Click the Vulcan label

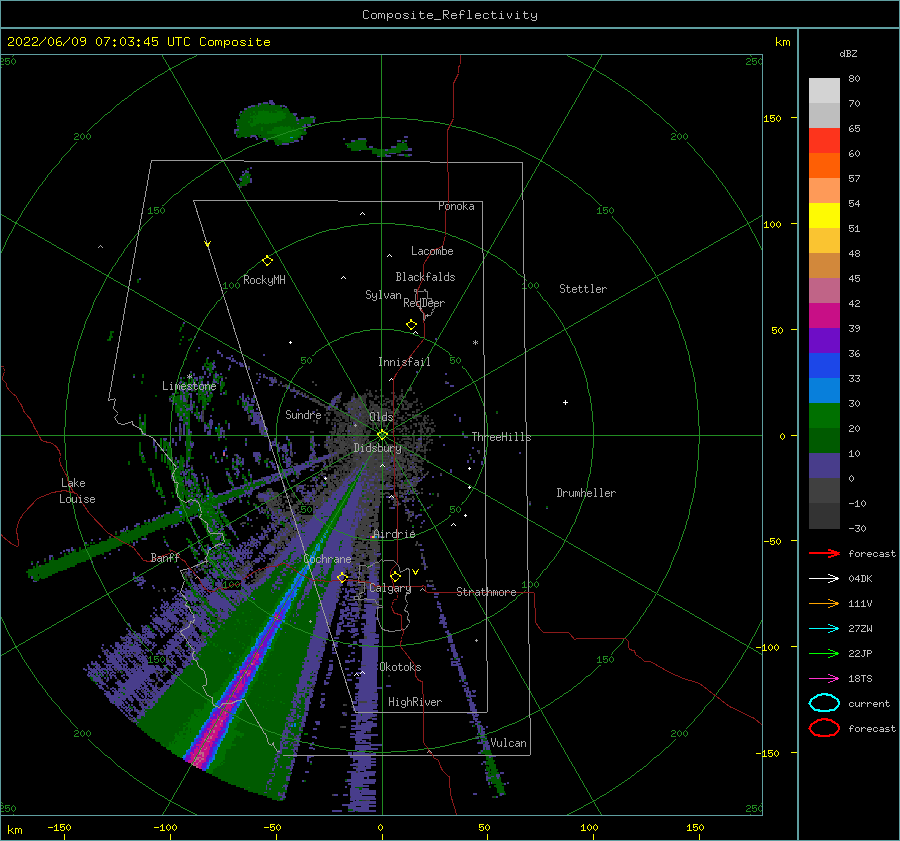point(508,743)
